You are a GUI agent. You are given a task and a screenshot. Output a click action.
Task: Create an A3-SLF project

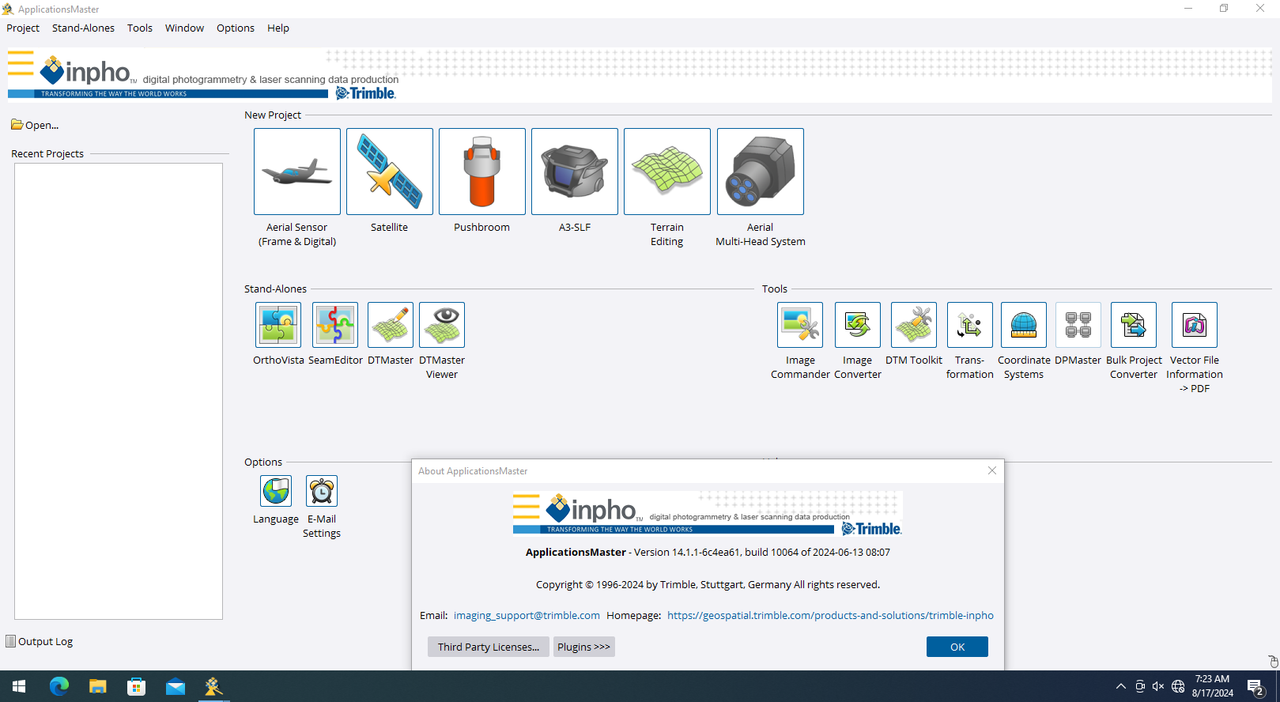(575, 171)
